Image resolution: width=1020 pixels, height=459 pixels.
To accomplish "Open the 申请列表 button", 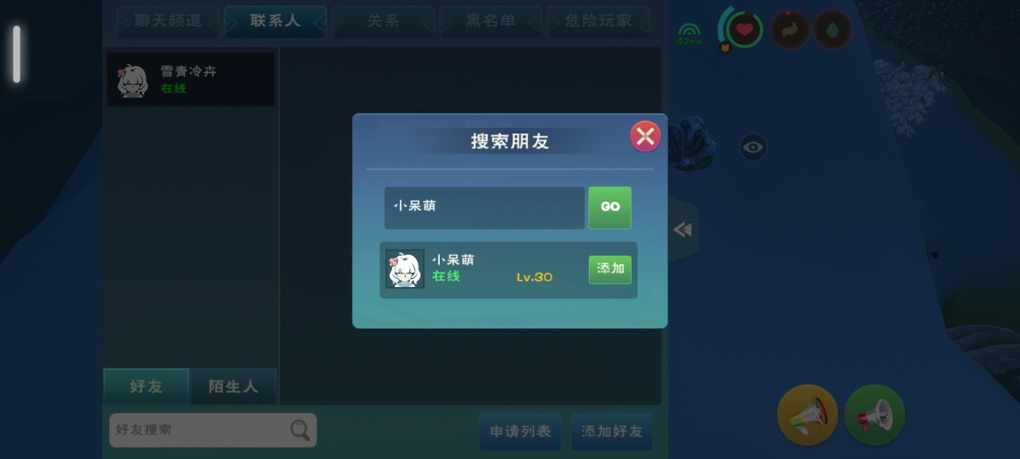I will 520,432.
